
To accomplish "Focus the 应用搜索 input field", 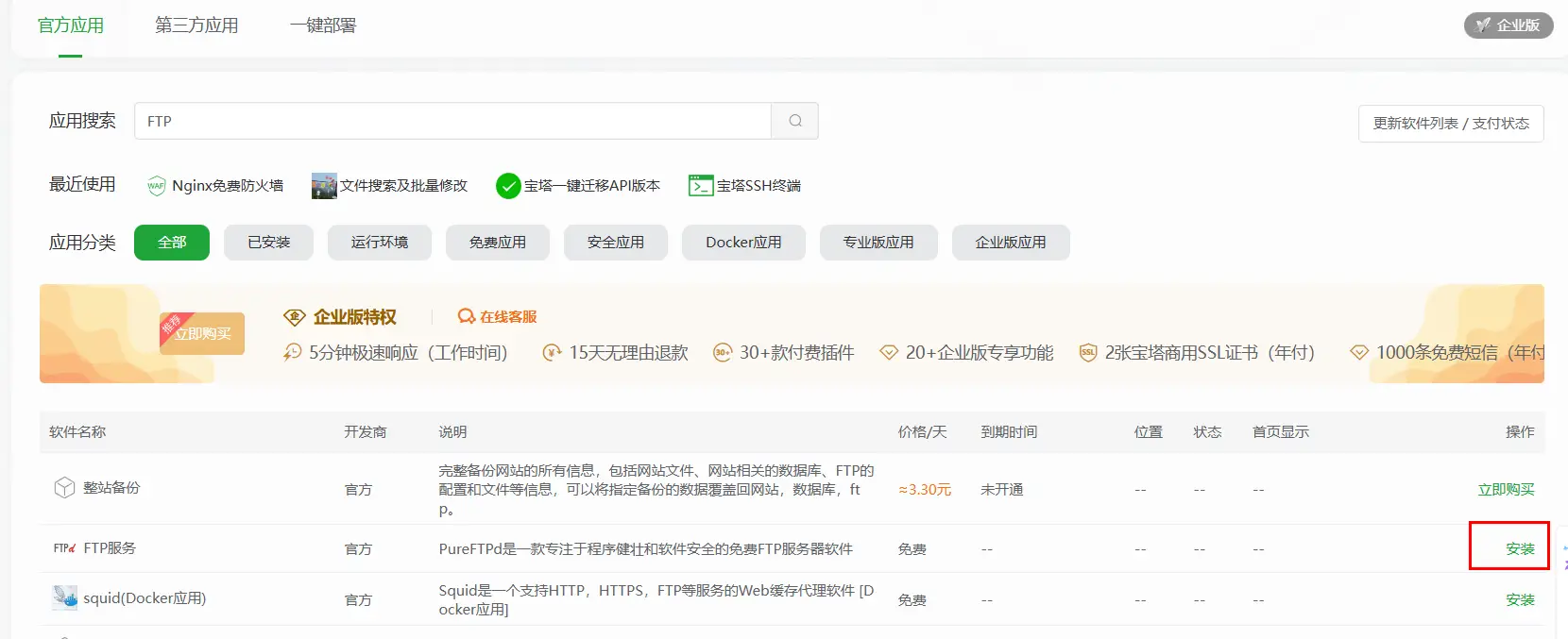I will (452, 121).
